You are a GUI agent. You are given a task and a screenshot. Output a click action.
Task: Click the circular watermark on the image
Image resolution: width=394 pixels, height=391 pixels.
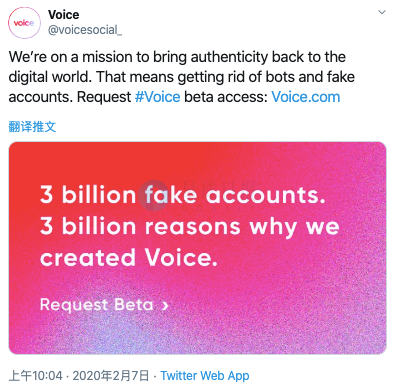point(154,195)
